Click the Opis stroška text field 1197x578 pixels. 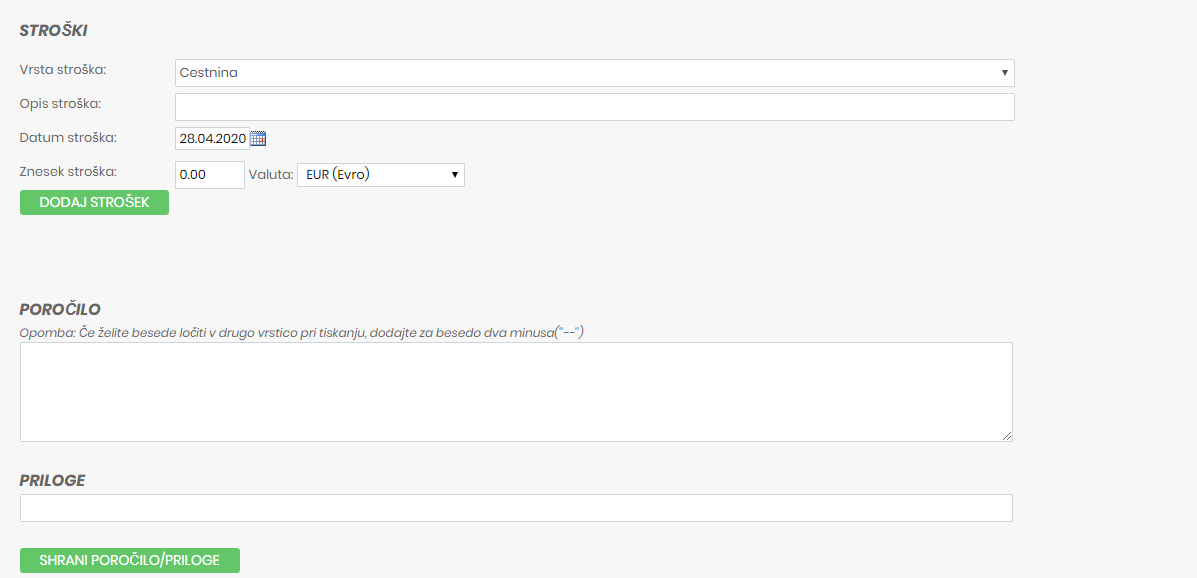click(x=594, y=107)
